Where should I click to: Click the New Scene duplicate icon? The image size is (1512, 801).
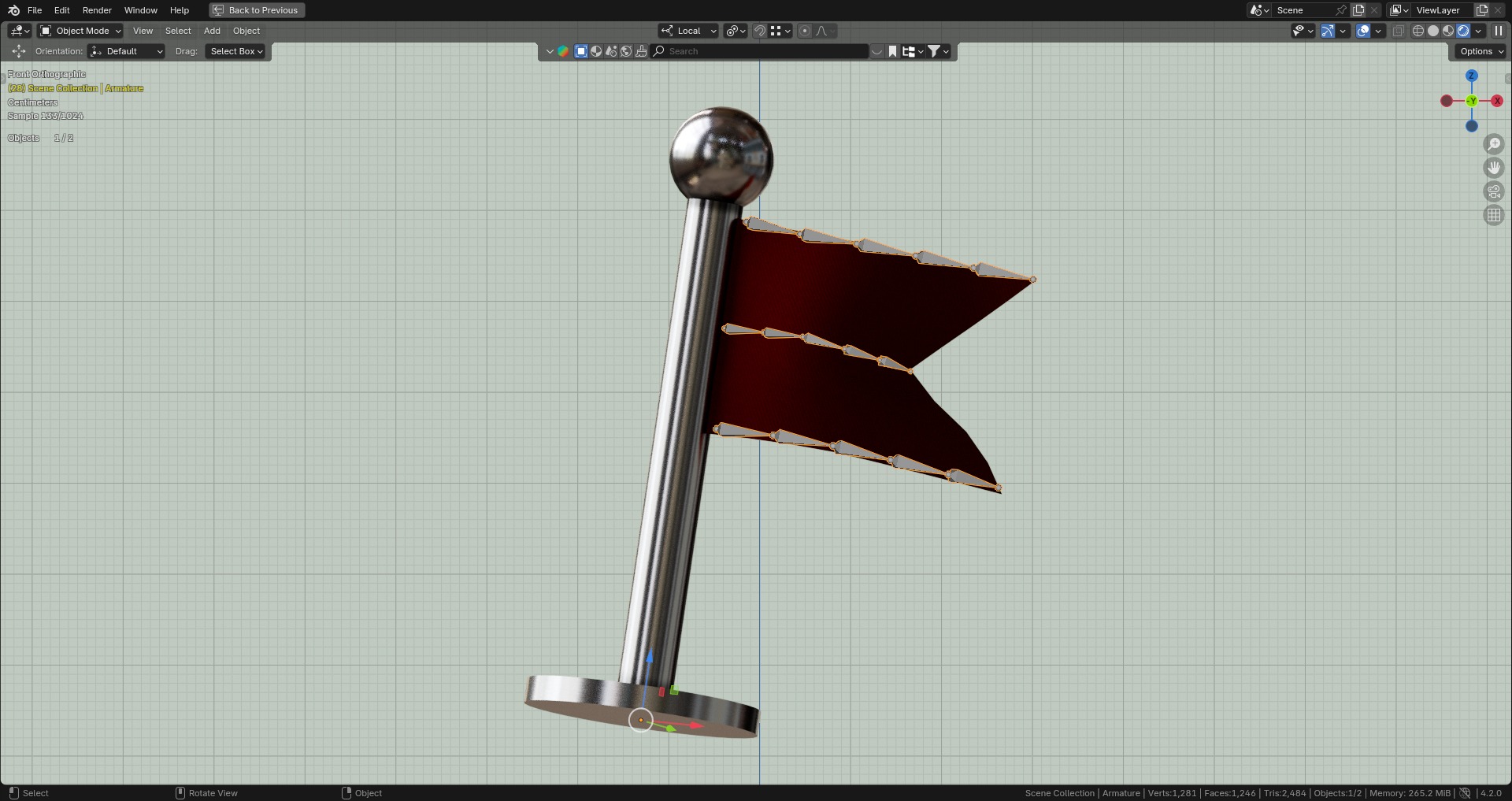pos(1358,10)
